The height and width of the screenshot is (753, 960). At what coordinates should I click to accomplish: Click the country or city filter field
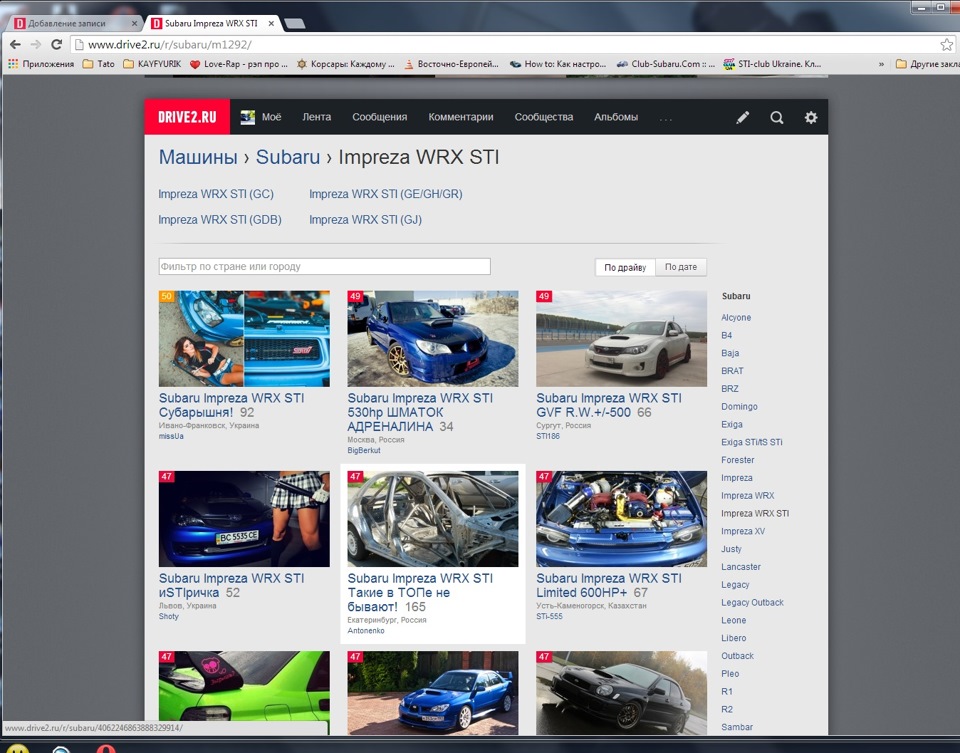click(324, 266)
